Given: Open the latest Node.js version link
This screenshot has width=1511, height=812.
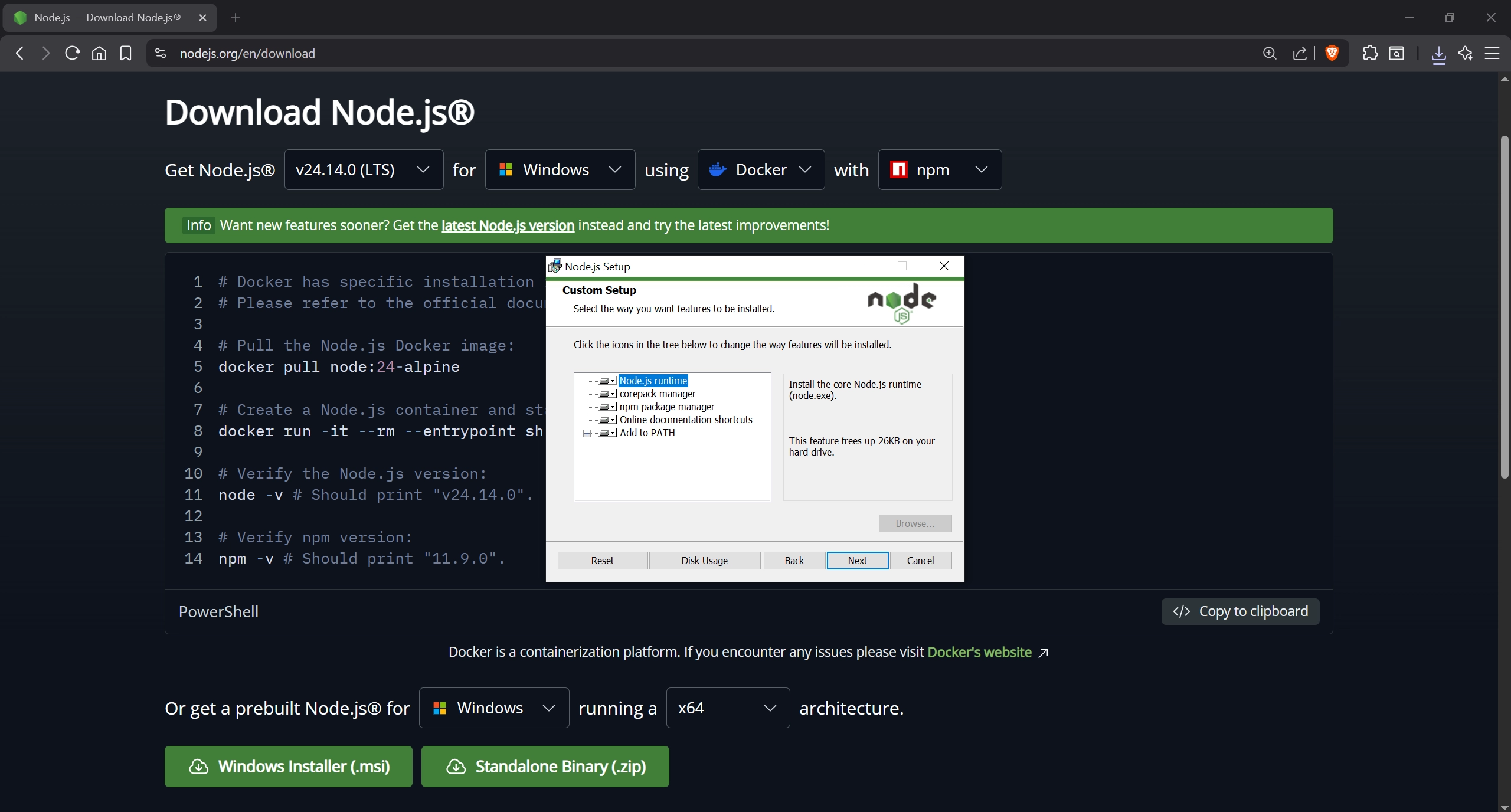Looking at the screenshot, I should [508, 225].
